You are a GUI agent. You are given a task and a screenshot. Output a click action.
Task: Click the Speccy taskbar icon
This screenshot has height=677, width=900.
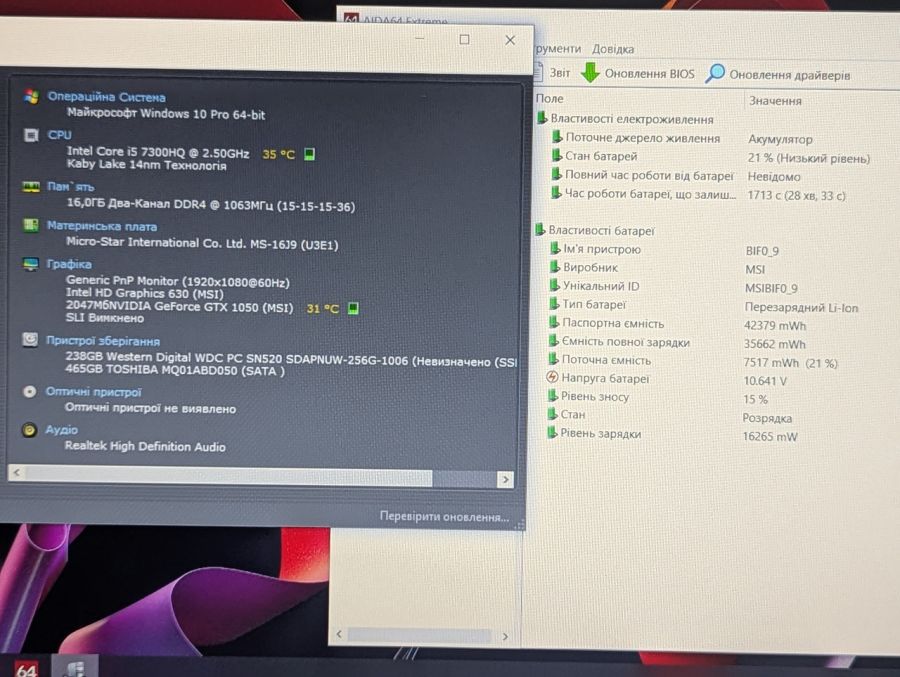pos(75,668)
